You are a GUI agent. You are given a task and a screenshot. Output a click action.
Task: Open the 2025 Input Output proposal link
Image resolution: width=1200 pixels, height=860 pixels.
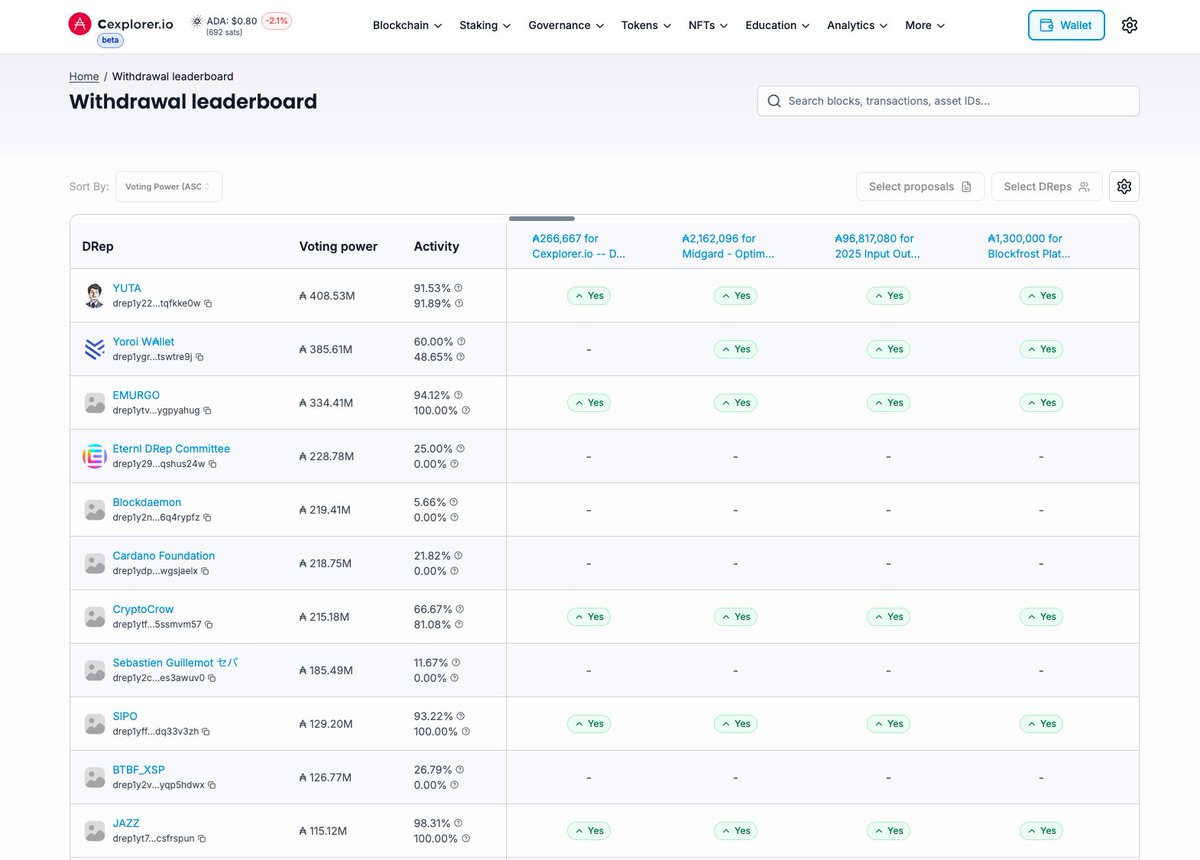point(877,246)
